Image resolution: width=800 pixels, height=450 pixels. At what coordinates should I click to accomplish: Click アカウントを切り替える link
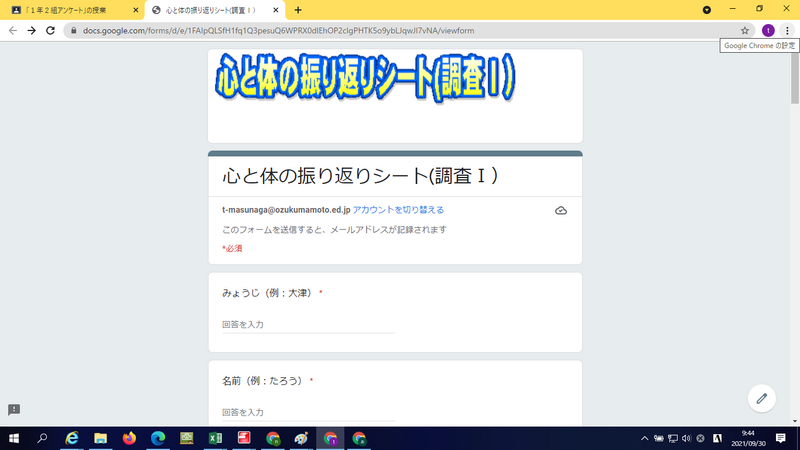[398, 210]
